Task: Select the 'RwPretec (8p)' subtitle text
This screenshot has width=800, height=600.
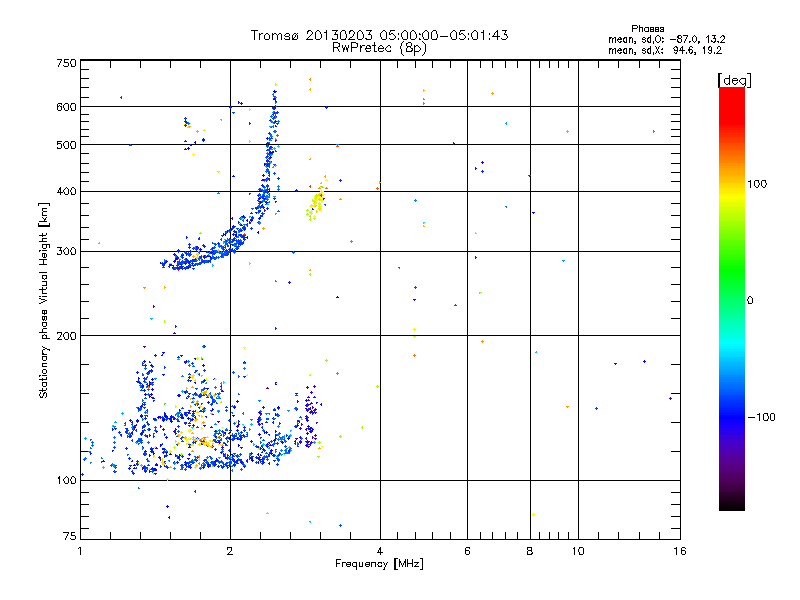Action: [x=379, y=48]
